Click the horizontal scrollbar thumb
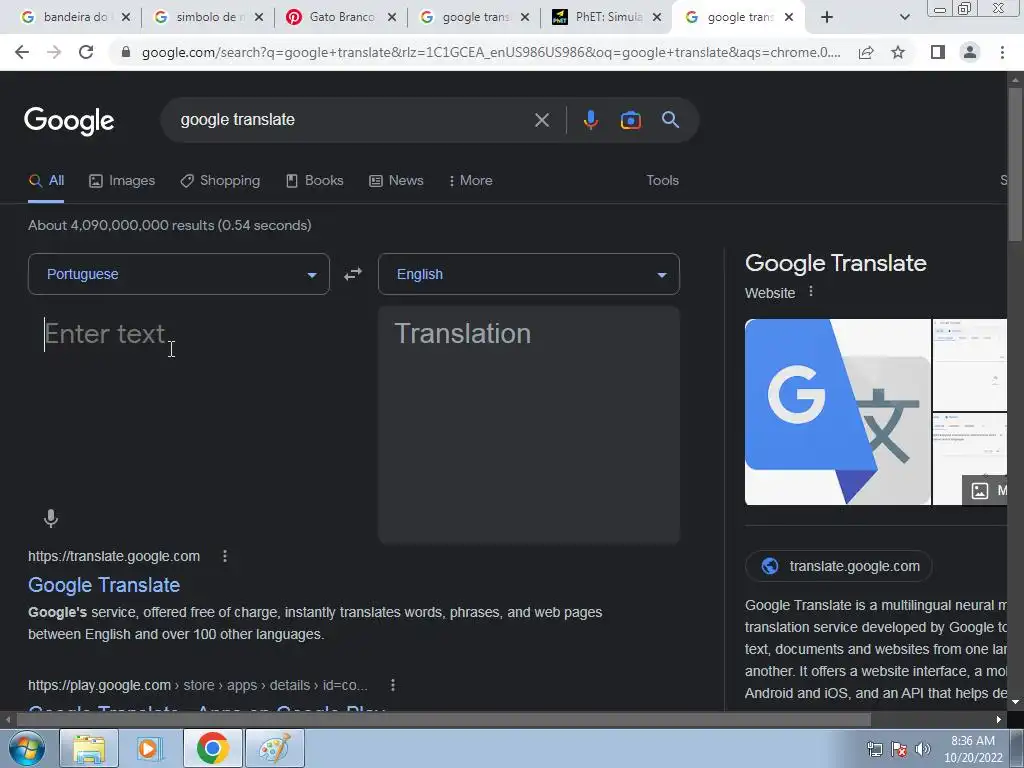The image size is (1024, 768). pos(443,719)
